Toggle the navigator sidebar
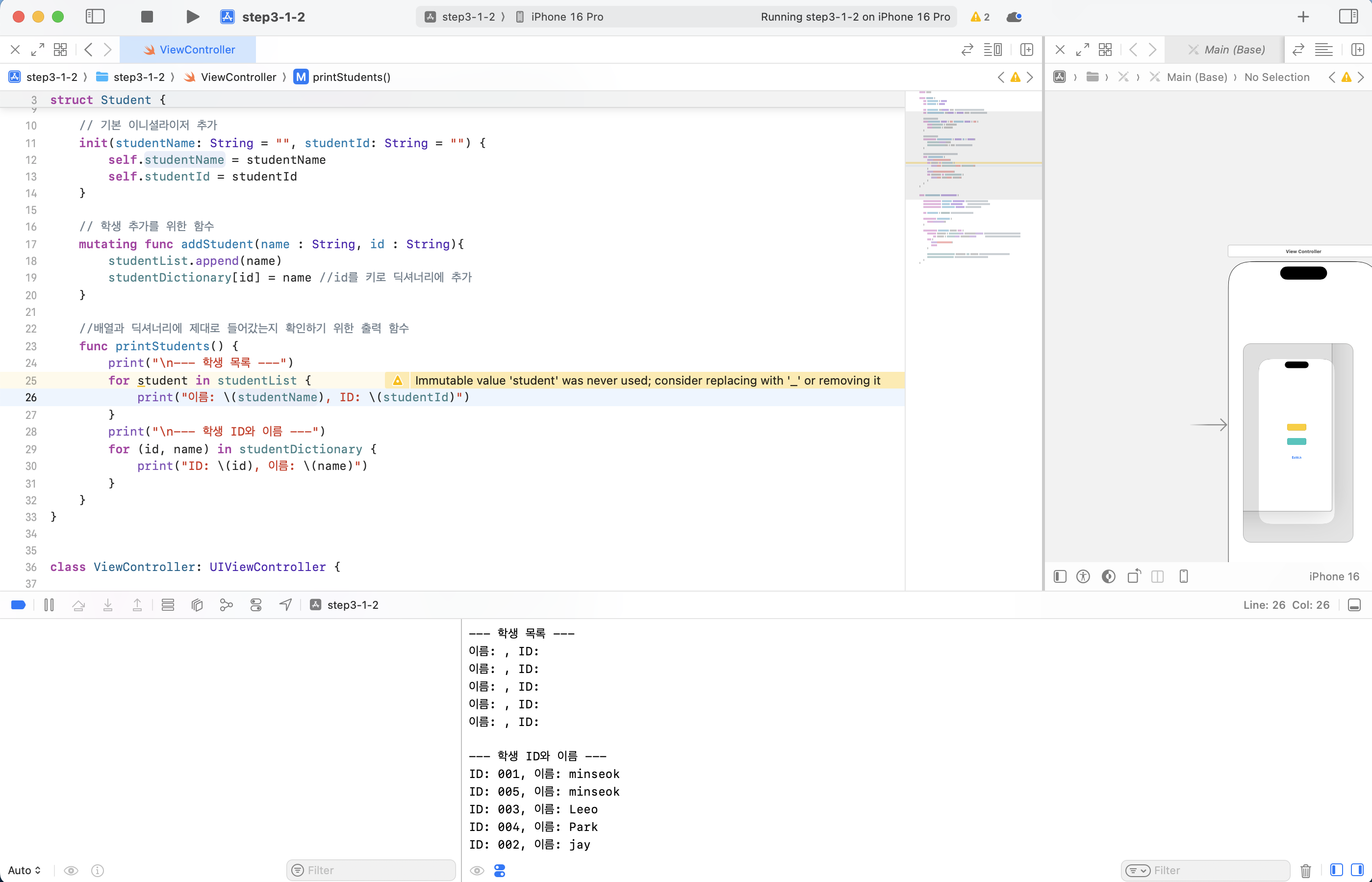 point(95,17)
